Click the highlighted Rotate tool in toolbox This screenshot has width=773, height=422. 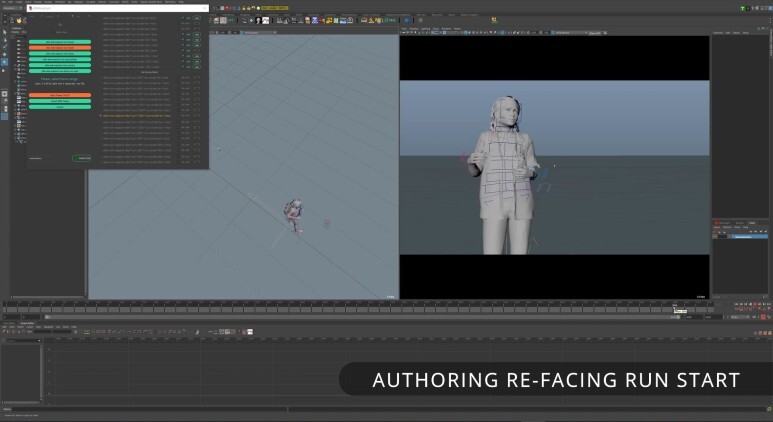coord(4,62)
